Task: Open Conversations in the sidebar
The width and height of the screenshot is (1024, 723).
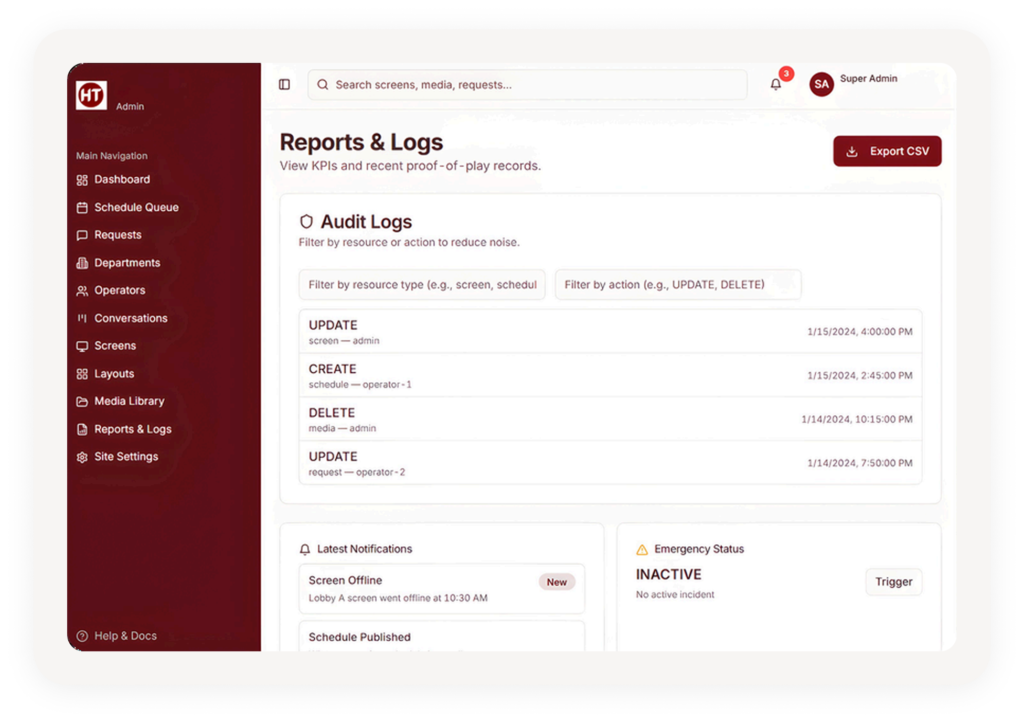Action: click(x=131, y=318)
